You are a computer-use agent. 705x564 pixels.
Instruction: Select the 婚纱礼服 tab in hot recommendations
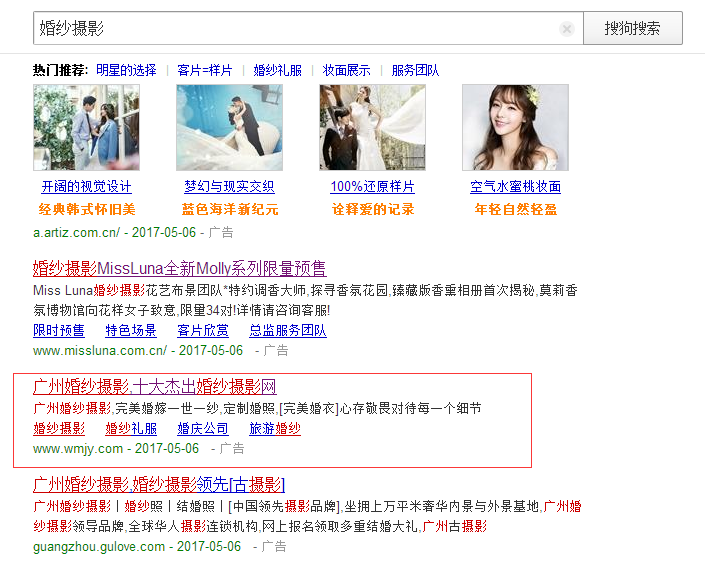click(277, 70)
